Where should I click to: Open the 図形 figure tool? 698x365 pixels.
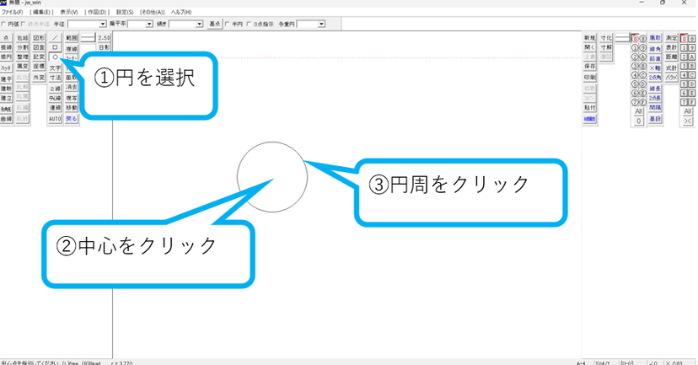[x=39, y=38]
